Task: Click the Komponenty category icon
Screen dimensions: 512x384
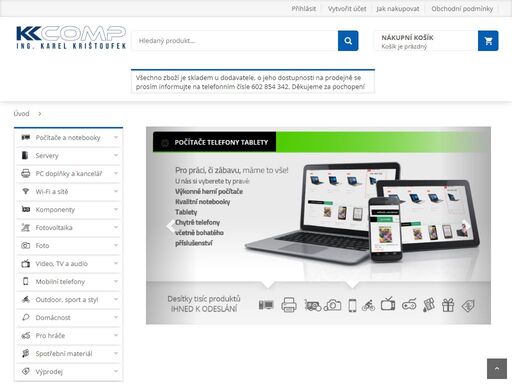Action: point(26,209)
